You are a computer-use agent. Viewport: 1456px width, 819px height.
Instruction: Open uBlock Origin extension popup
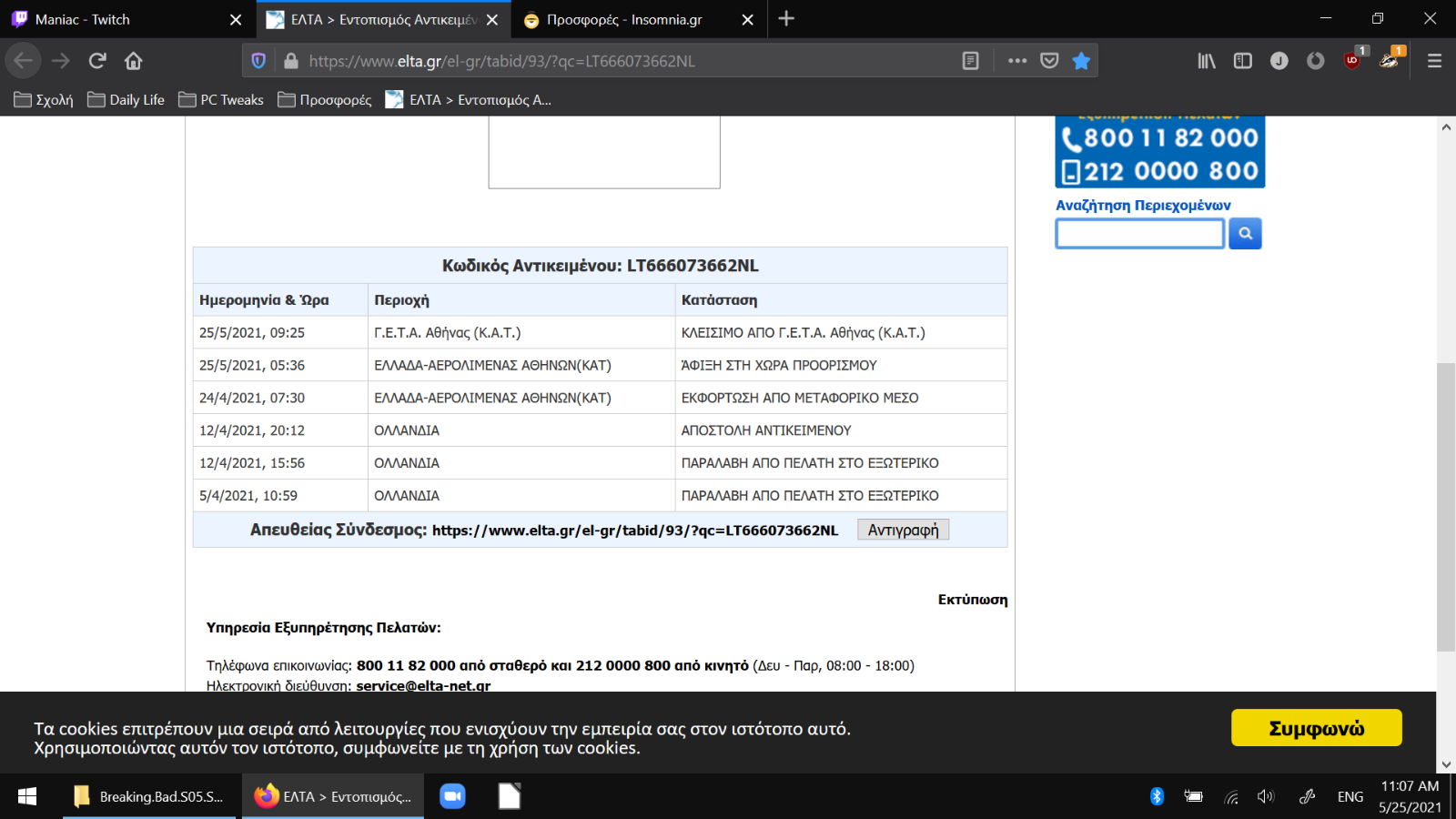pos(1352,61)
